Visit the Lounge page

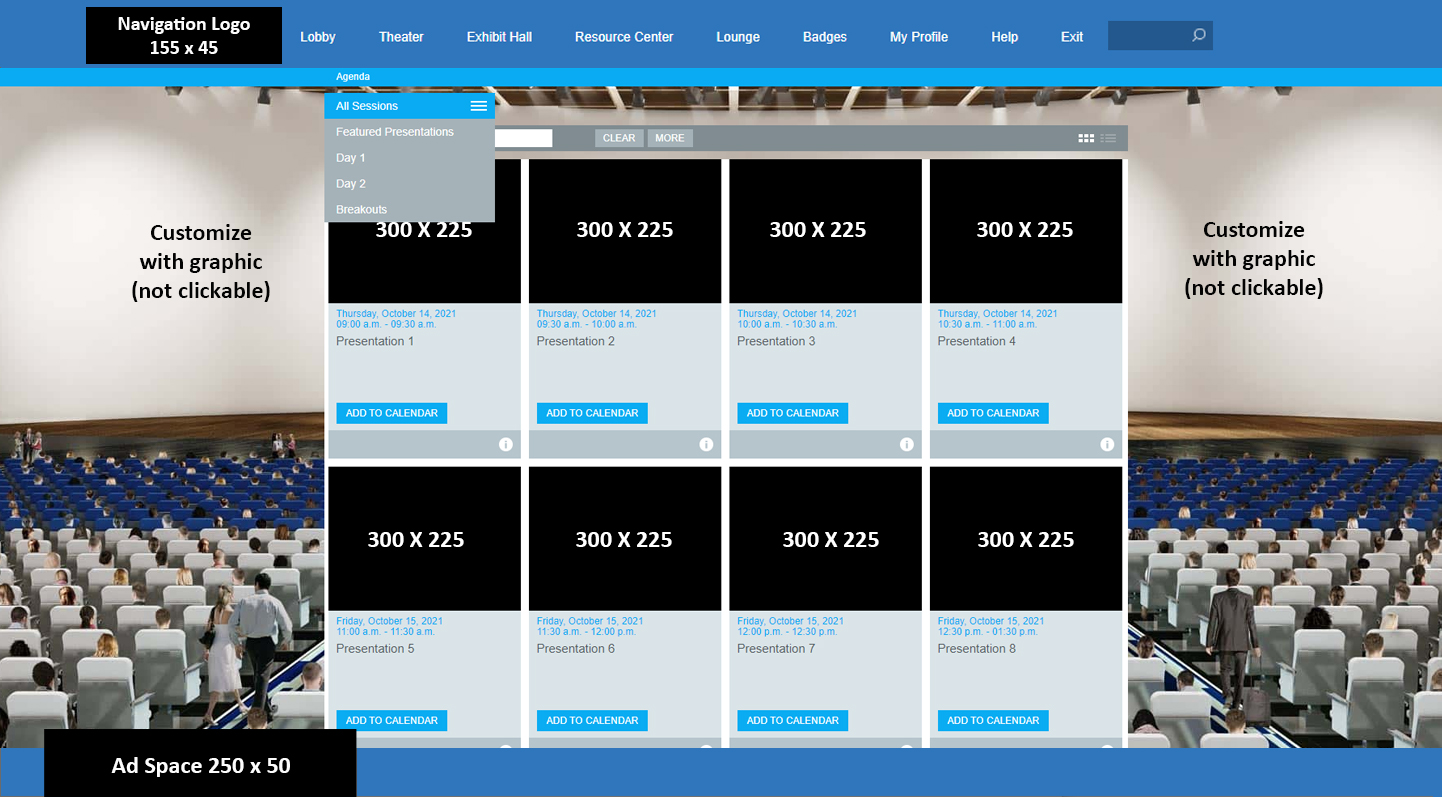point(738,37)
